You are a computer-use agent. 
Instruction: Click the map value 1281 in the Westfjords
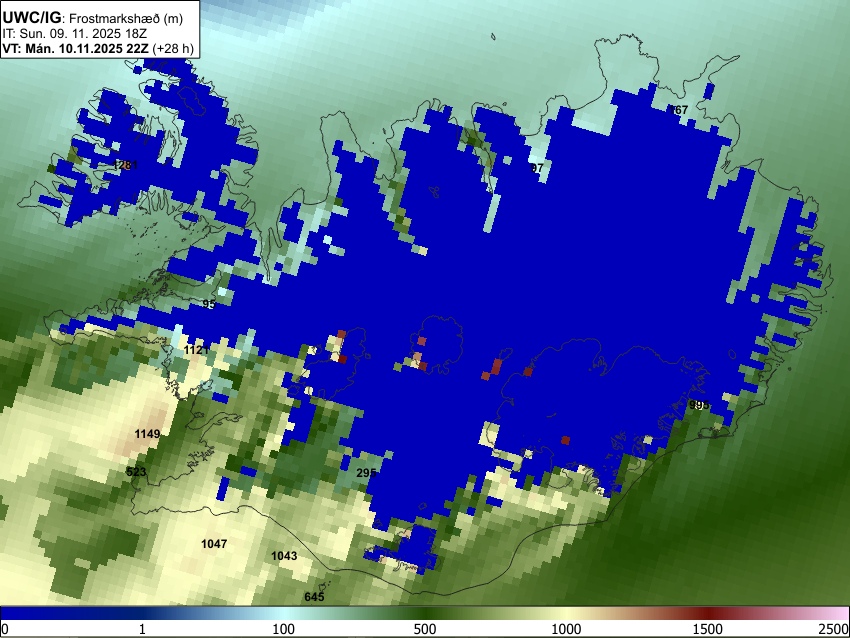tap(125, 165)
